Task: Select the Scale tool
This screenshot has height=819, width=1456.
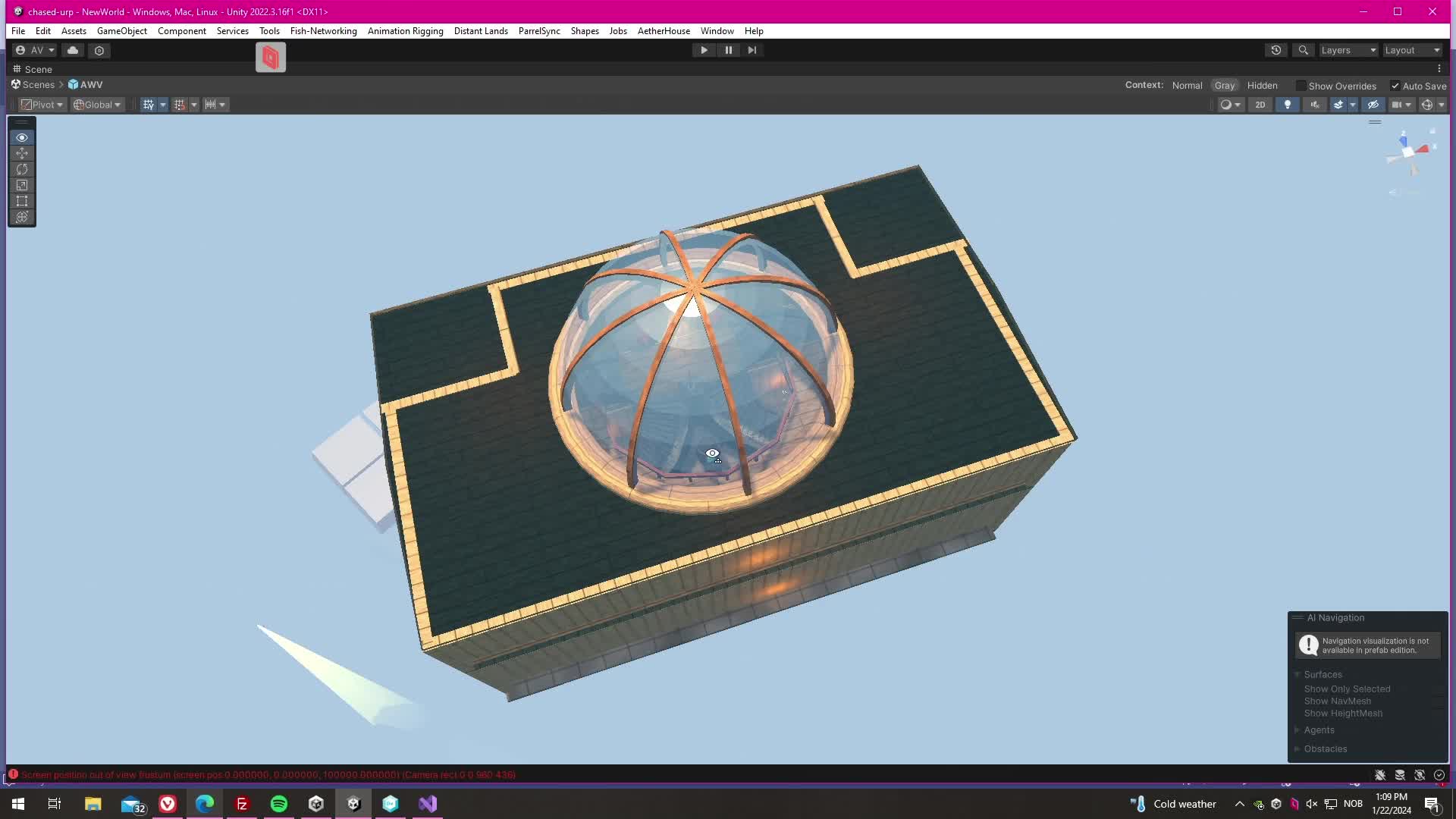Action: (22, 185)
